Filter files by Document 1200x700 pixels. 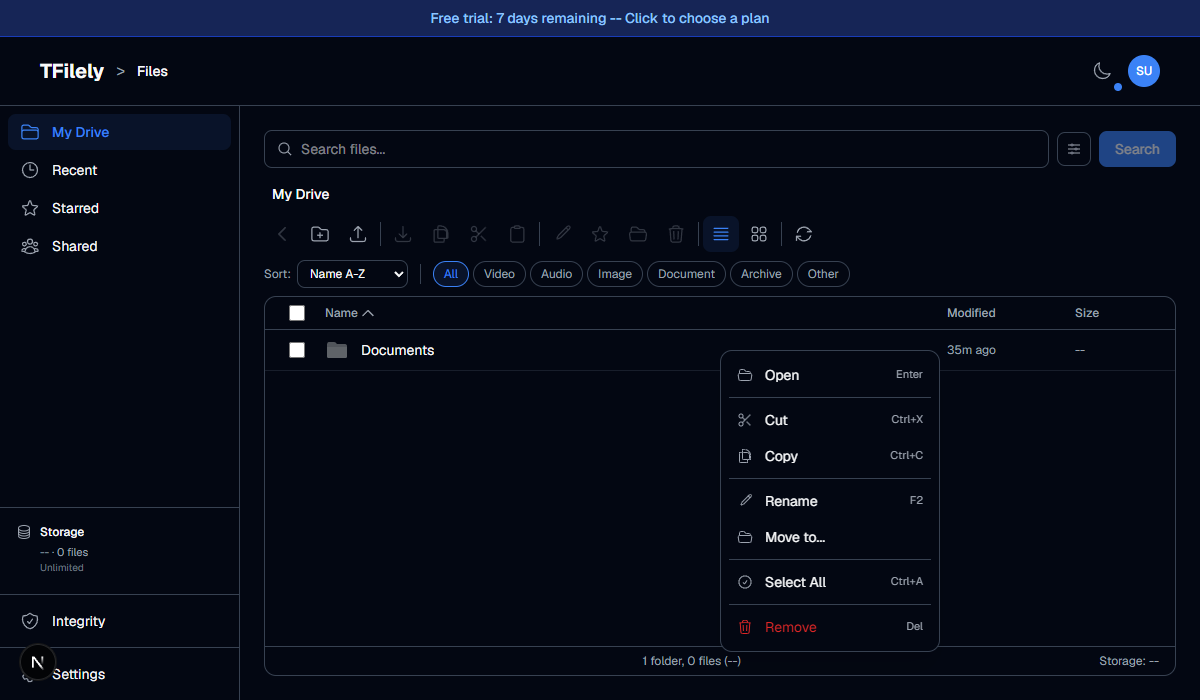(x=686, y=274)
